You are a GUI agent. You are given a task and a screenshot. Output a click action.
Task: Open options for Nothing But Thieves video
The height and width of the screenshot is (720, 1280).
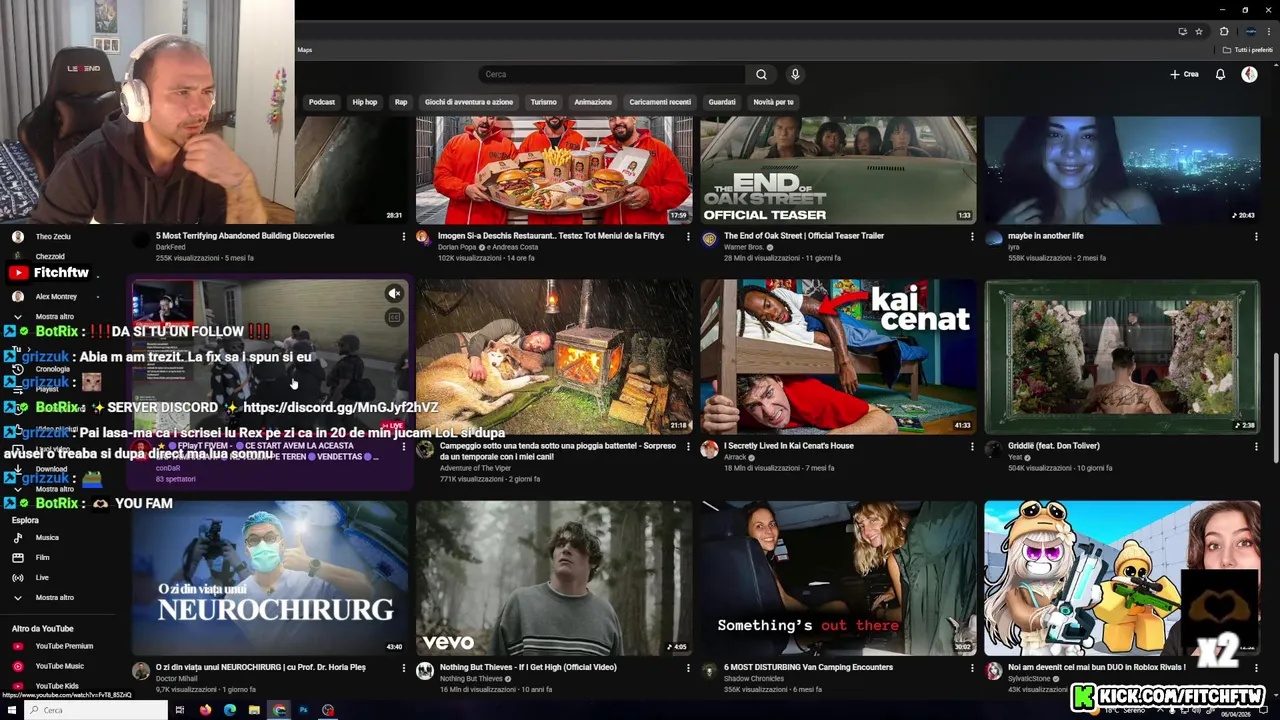click(688, 668)
